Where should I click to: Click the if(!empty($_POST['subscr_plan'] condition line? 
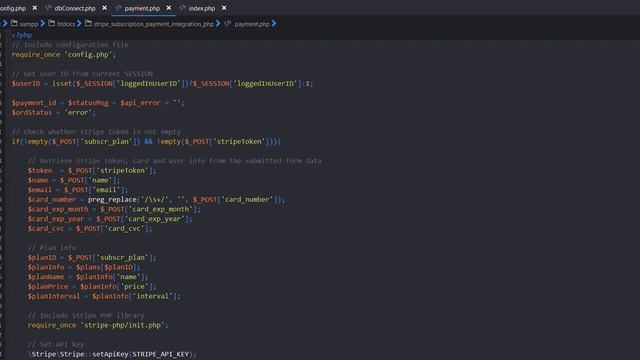[146, 142]
